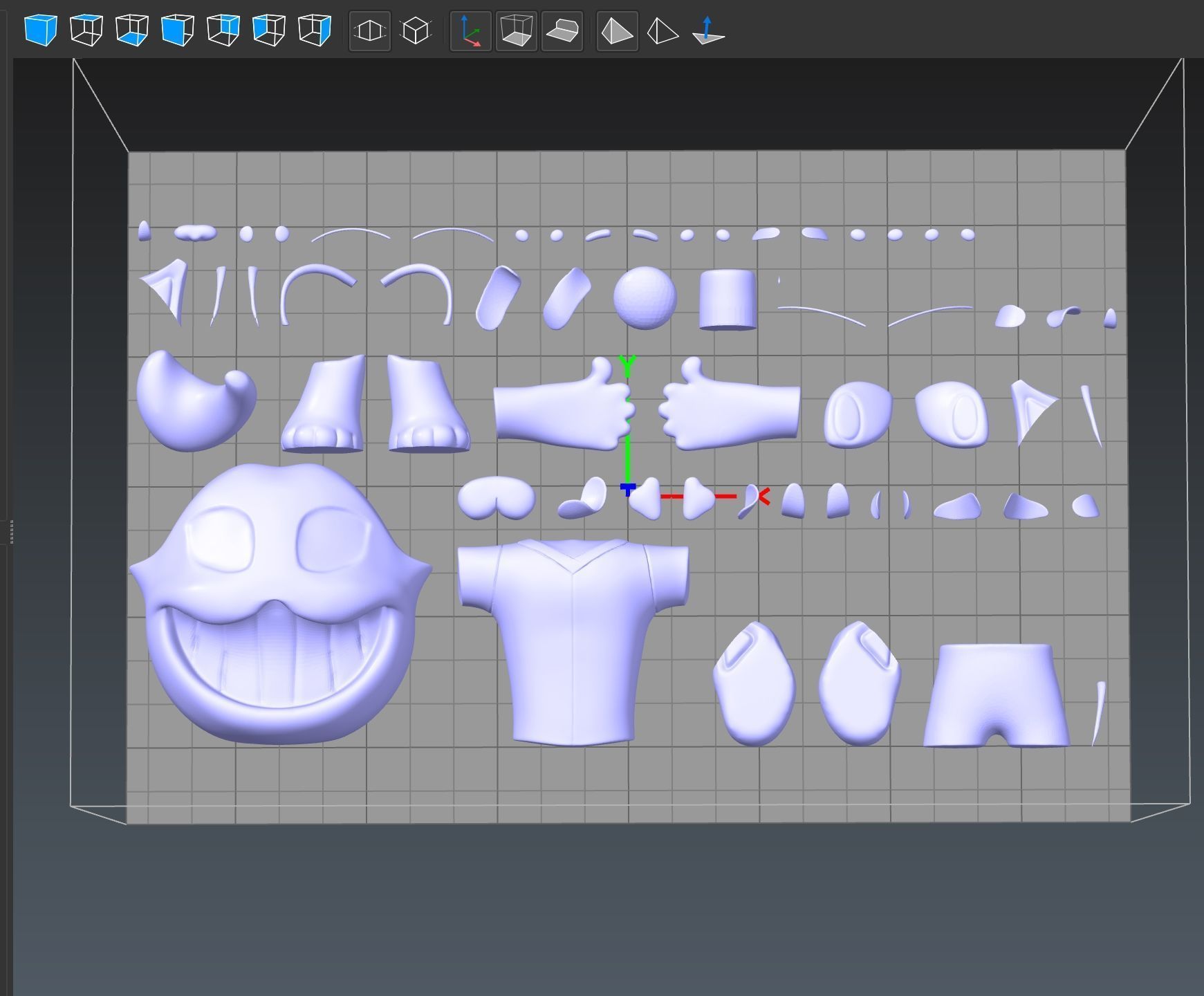
Task: Switch to the isometric solid cube view
Action: (x=40, y=31)
